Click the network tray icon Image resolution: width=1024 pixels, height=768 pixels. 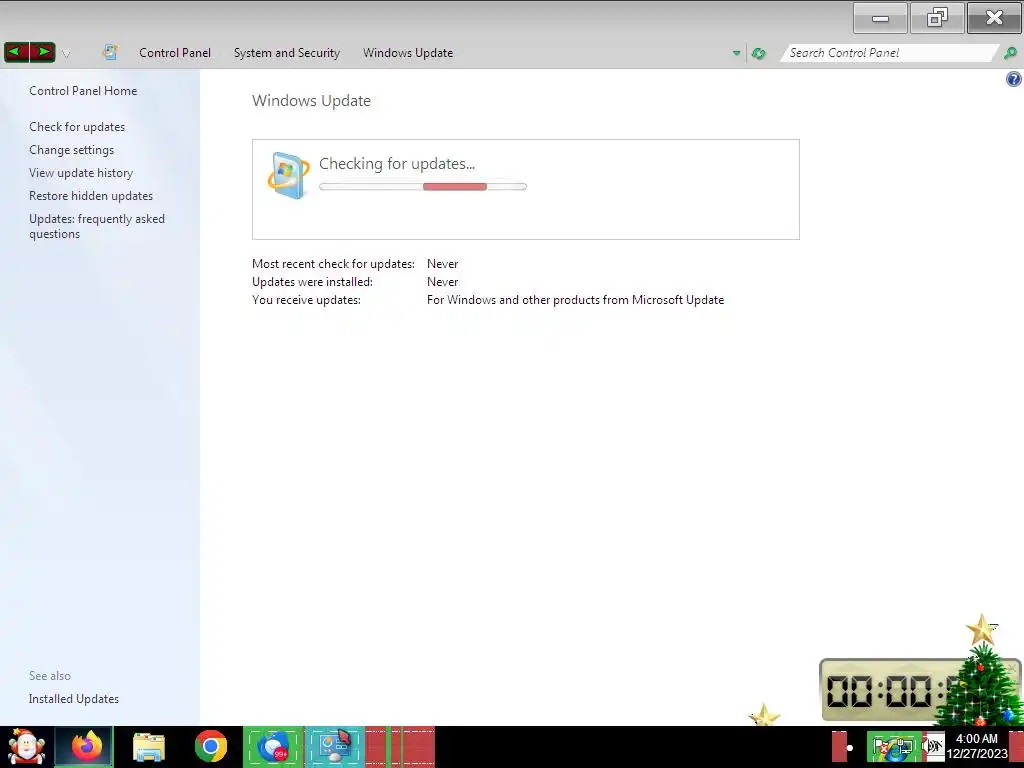click(x=904, y=748)
